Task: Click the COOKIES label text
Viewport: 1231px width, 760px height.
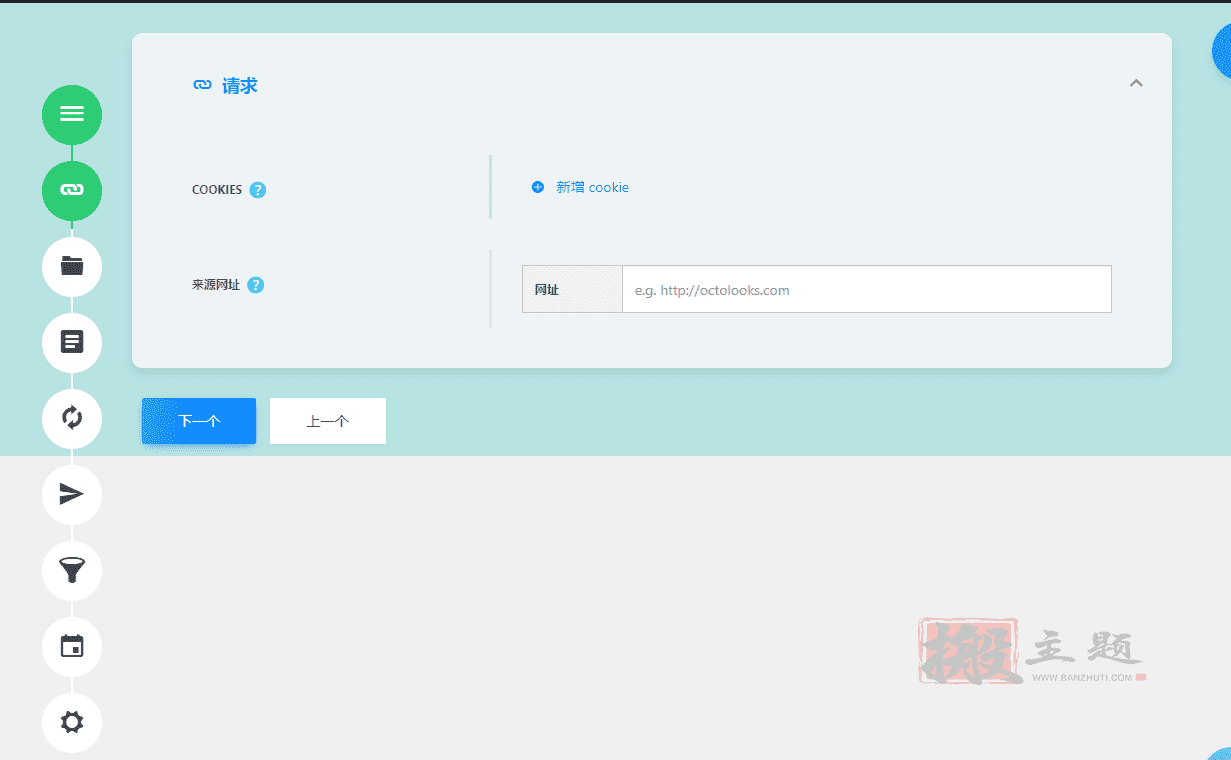Action: 217,190
